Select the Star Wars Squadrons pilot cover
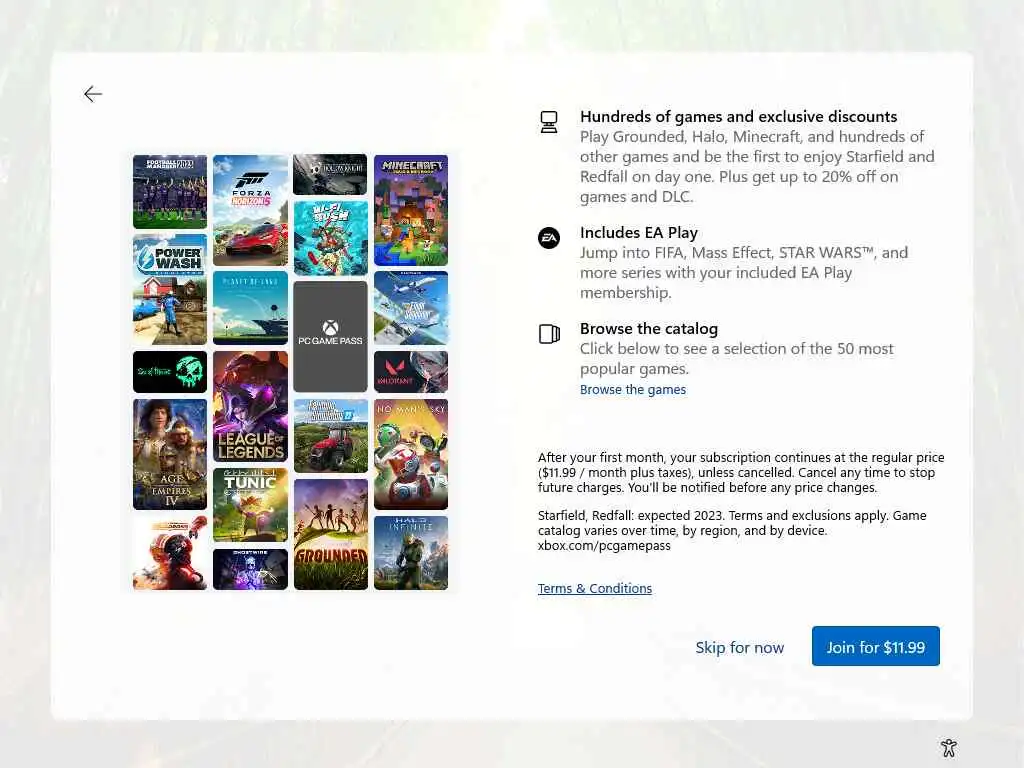The width and height of the screenshot is (1024, 768). click(x=170, y=553)
